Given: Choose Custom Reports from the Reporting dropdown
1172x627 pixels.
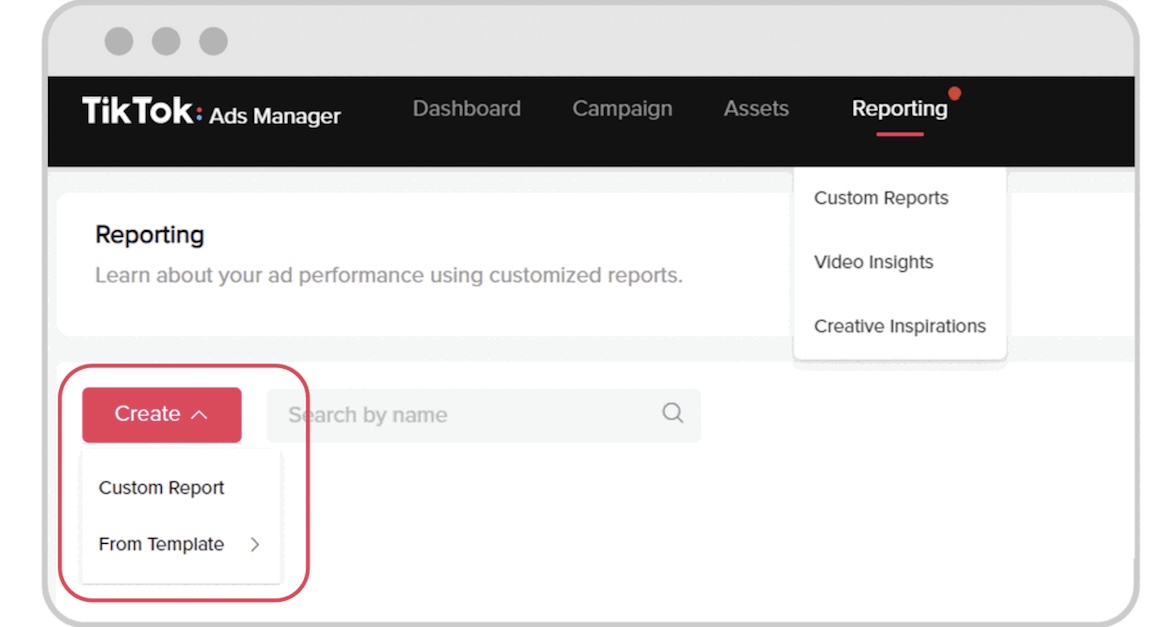Looking at the screenshot, I should pos(881,198).
